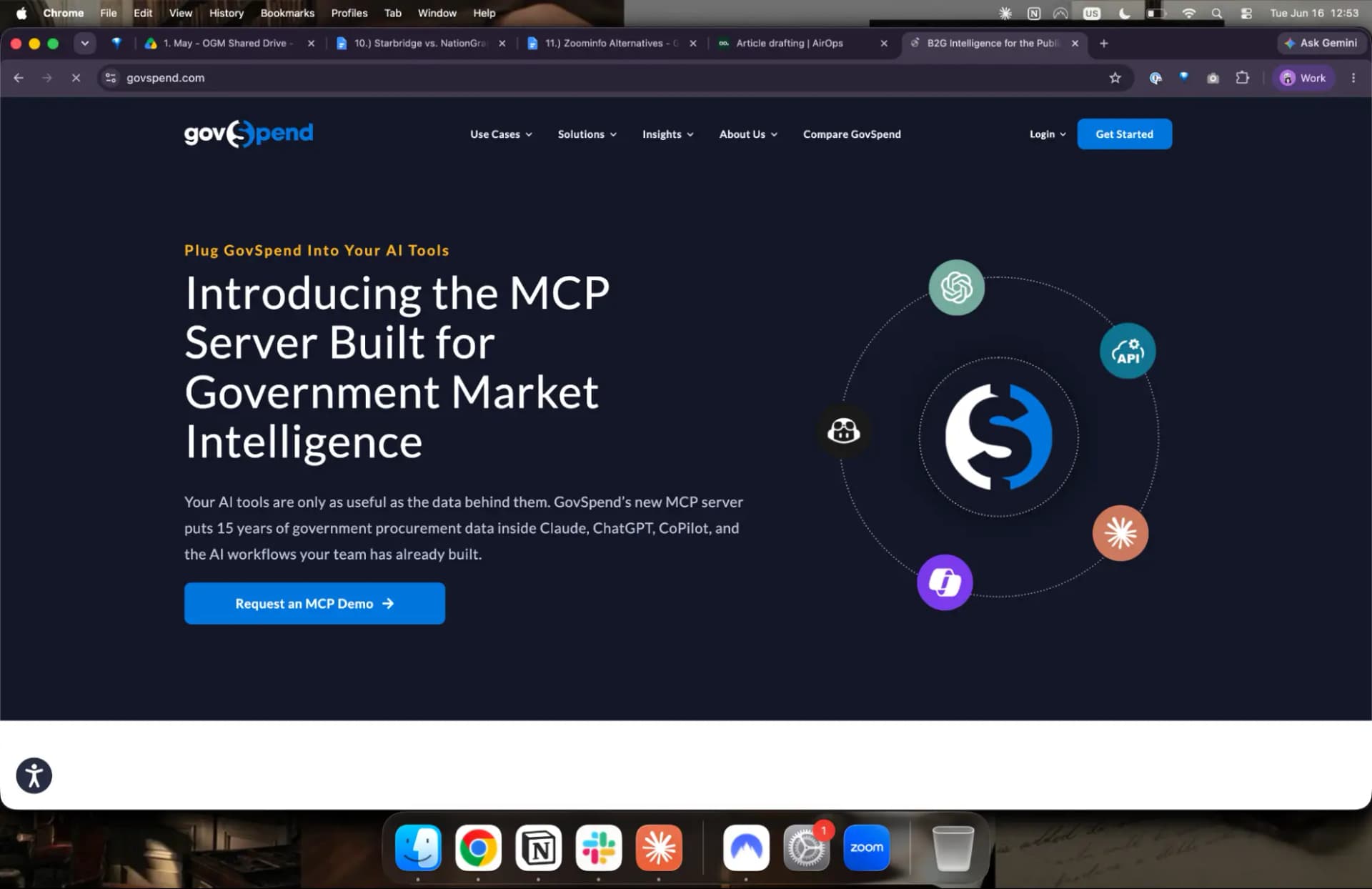Open the Wi-Fi status menu
The height and width of the screenshot is (889, 1372).
[x=1188, y=13]
